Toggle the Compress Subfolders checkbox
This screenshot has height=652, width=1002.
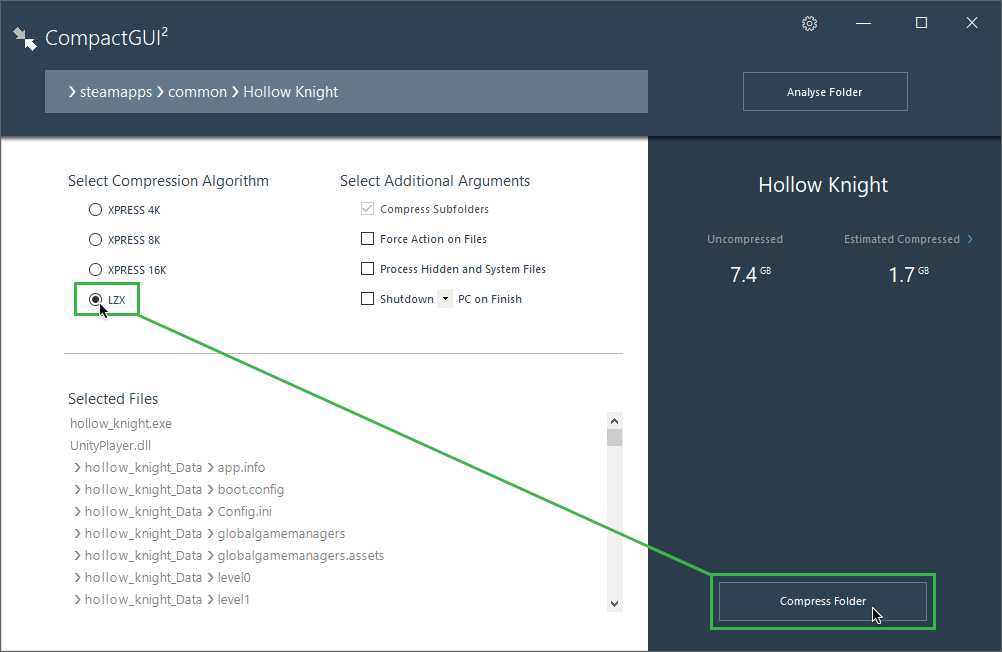click(367, 209)
